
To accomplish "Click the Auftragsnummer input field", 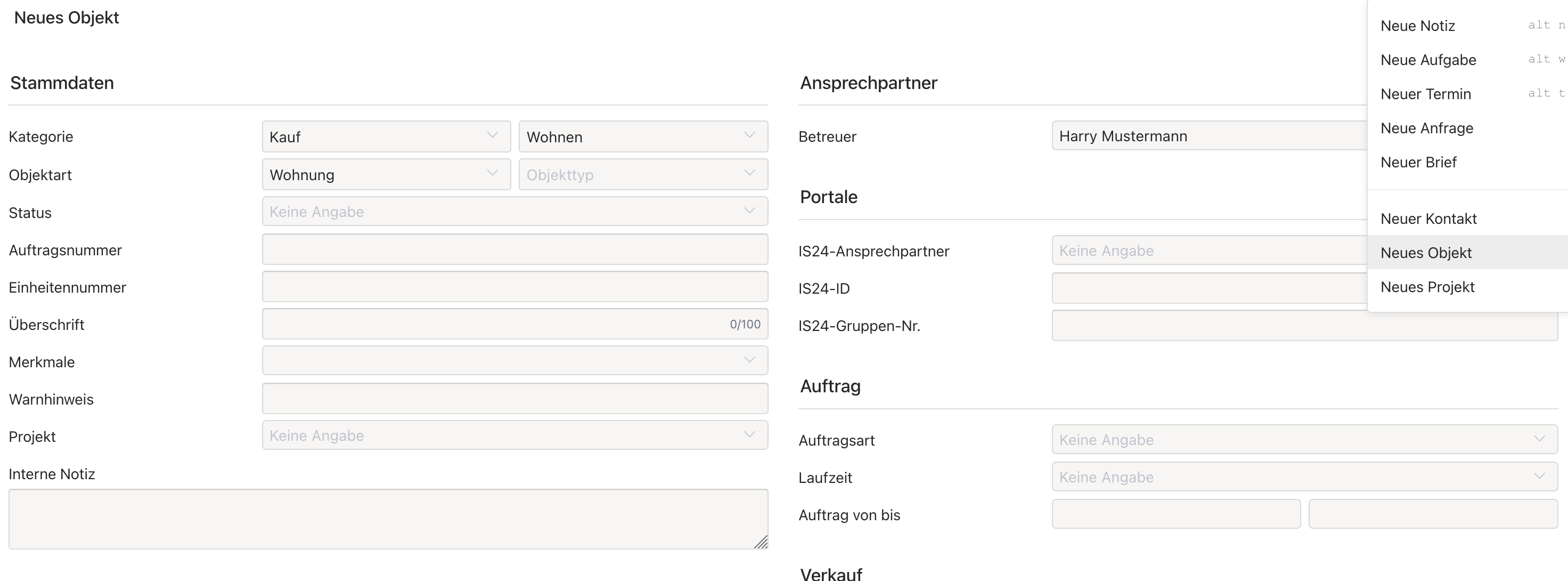I will [515, 249].
